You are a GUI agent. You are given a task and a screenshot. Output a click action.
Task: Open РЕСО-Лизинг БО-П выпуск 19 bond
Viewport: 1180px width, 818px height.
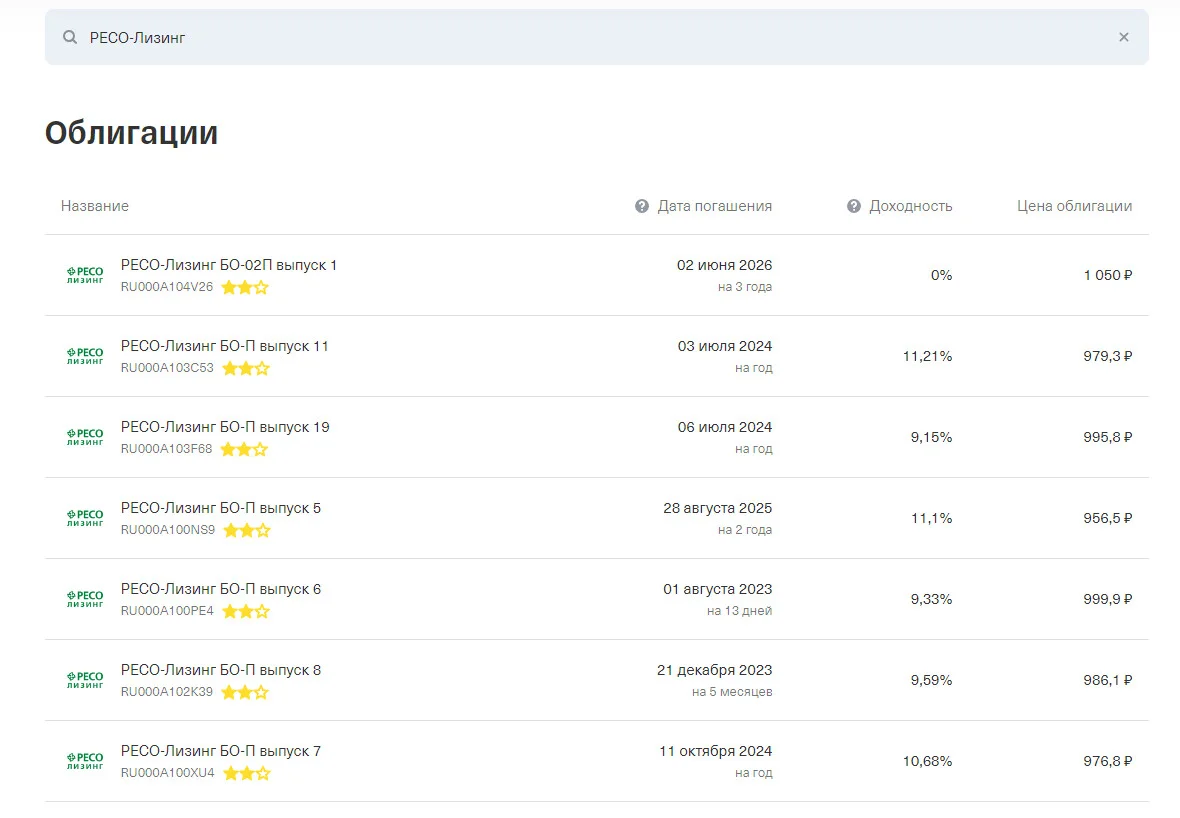(x=225, y=427)
